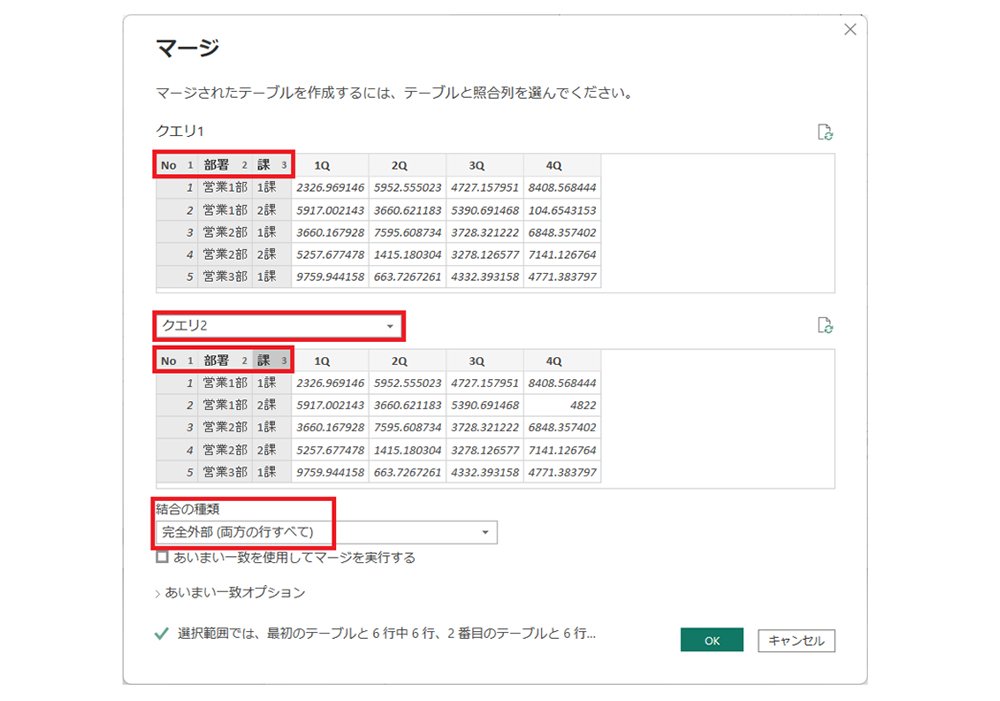Click cell 9759.944158 in クエリ2 table
Screen dimensions: 1000x701
click(330, 472)
